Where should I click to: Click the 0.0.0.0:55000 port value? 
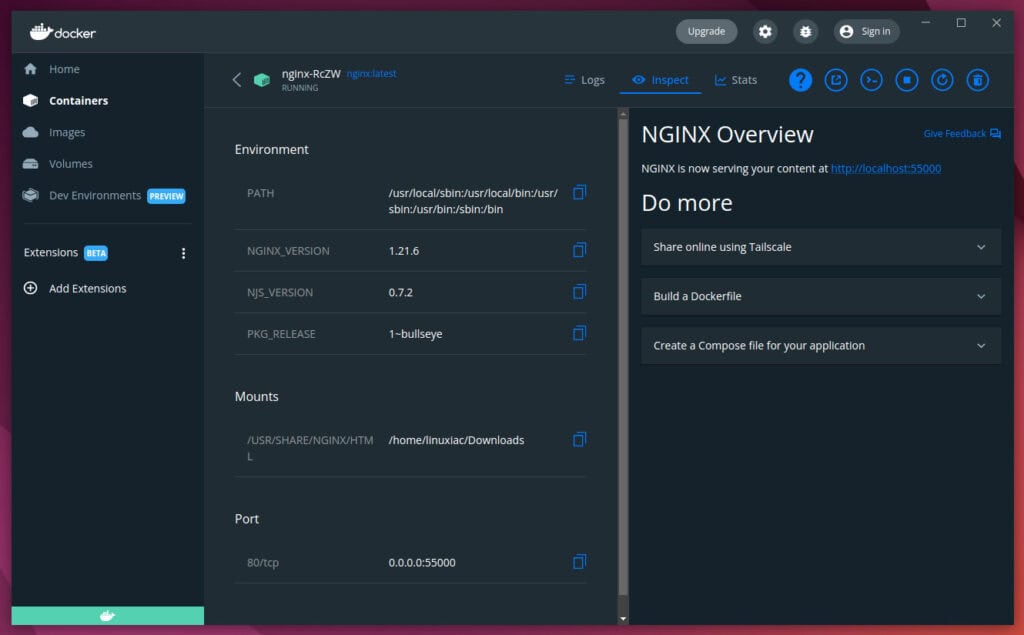click(422, 562)
